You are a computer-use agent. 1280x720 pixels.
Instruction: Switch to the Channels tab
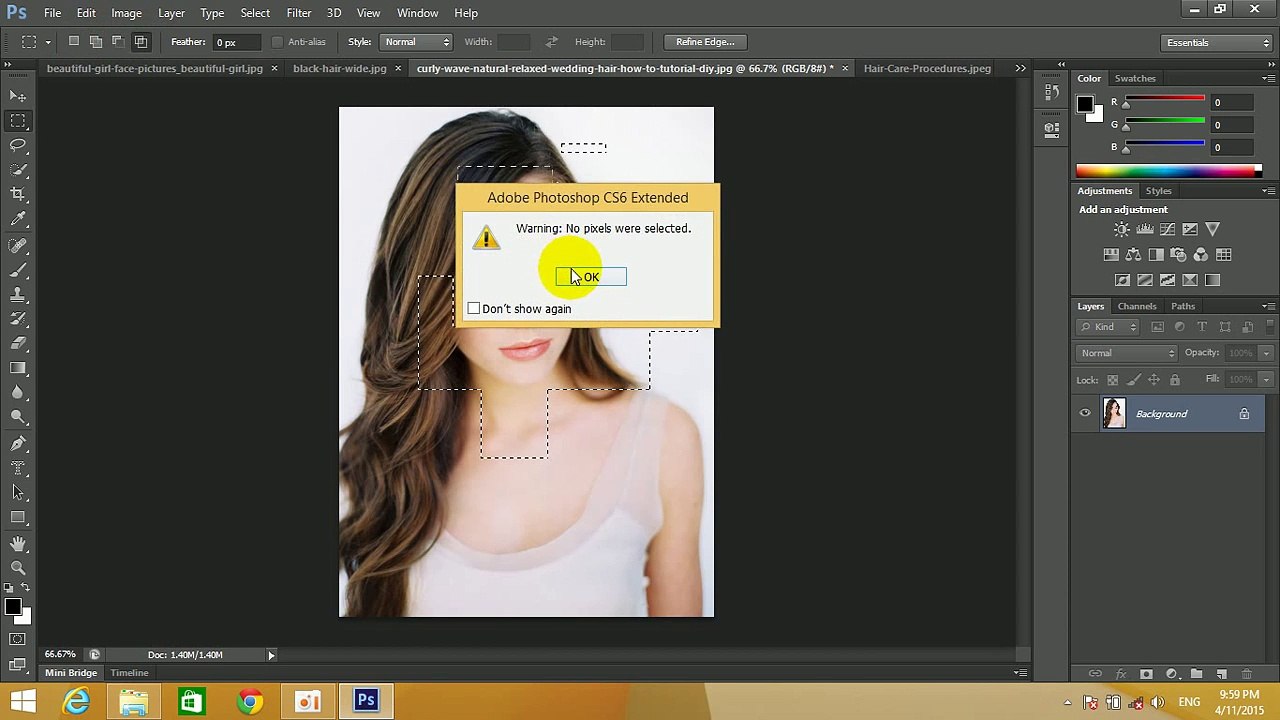coord(1136,306)
